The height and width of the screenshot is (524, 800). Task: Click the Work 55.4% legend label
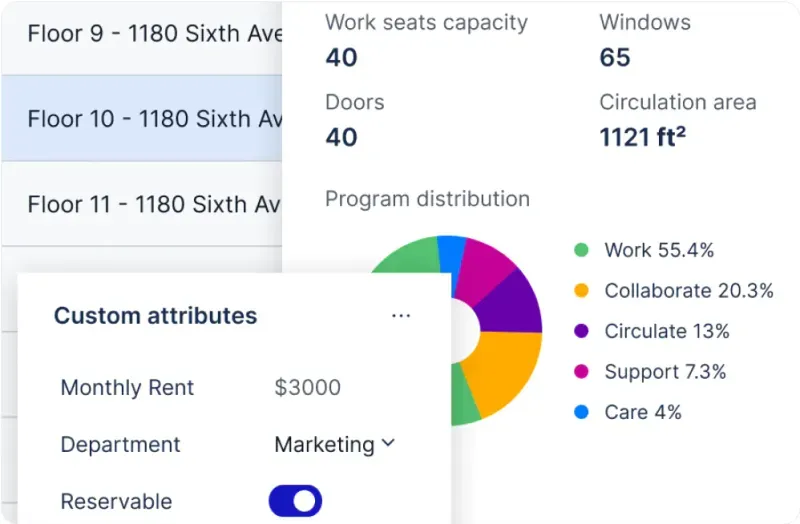point(659,251)
